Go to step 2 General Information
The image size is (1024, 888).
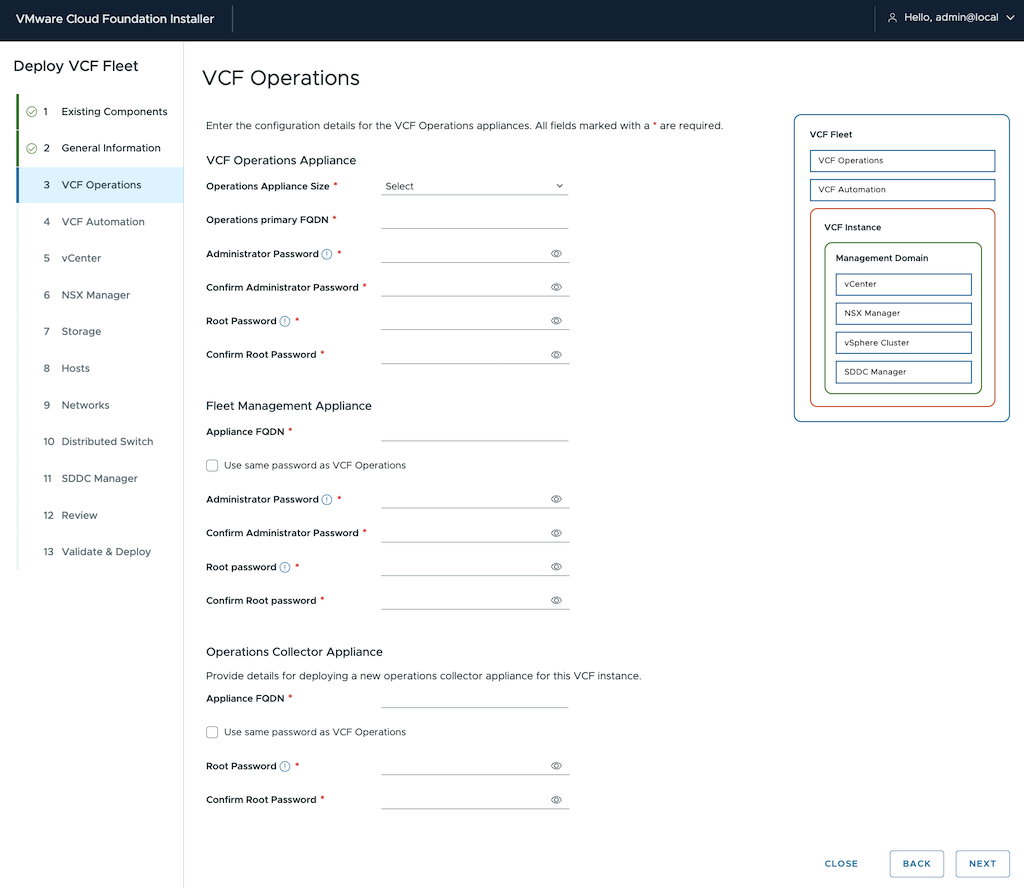100,148
